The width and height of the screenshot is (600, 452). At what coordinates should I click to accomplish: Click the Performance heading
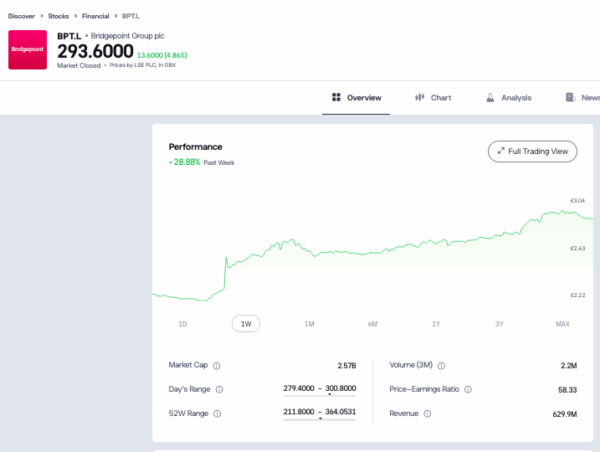[x=196, y=147]
